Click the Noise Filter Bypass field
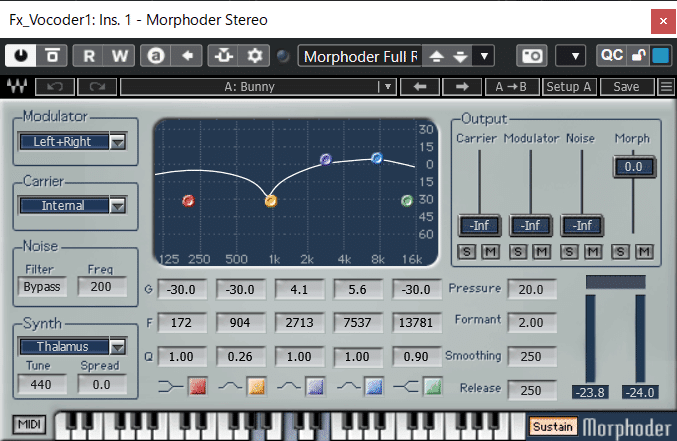 (x=42, y=287)
